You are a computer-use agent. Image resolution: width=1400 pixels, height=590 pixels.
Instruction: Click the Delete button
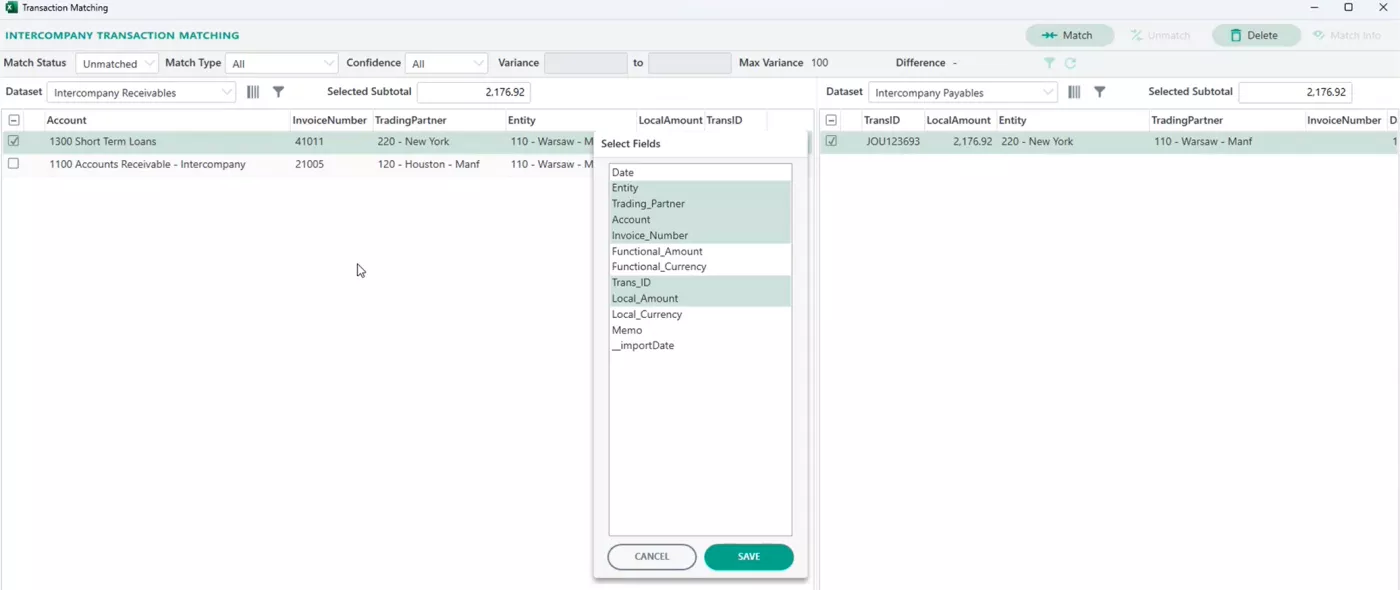(x=1255, y=35)
